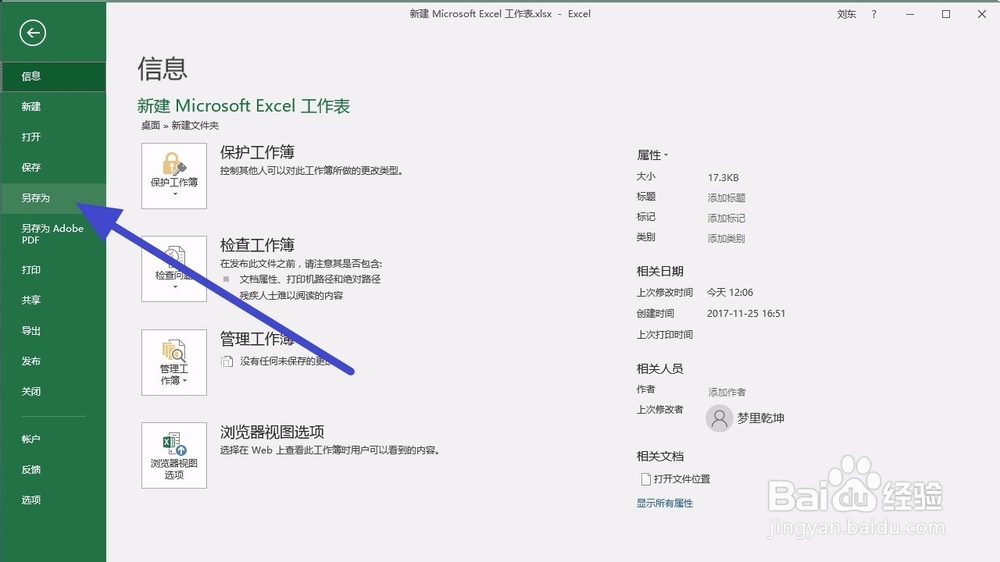Click 添加作者 field
Viewport: 1000px width, 562px height.
coord(727,392)
